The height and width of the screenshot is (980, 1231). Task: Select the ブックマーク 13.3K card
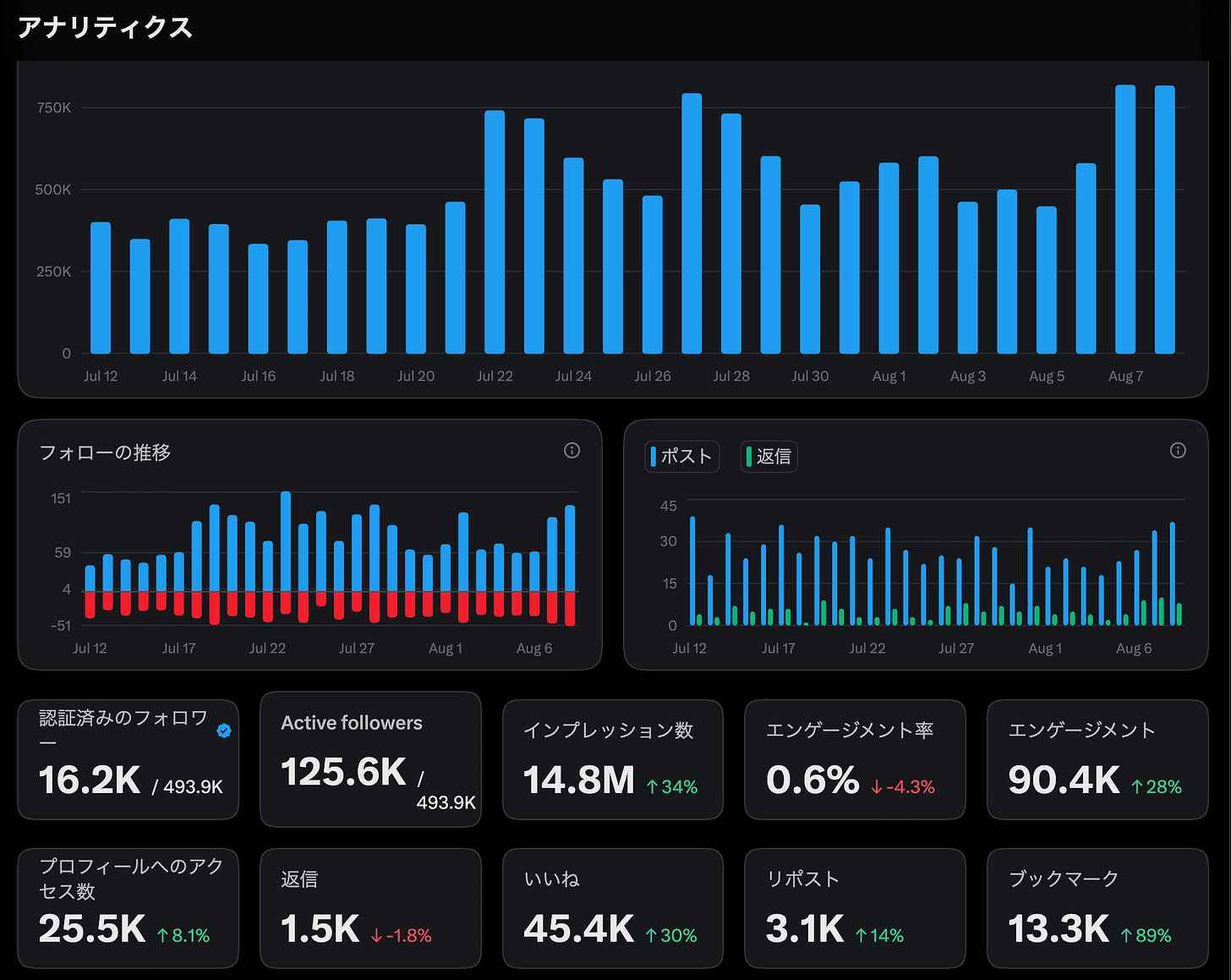[x=1097, y=908]
